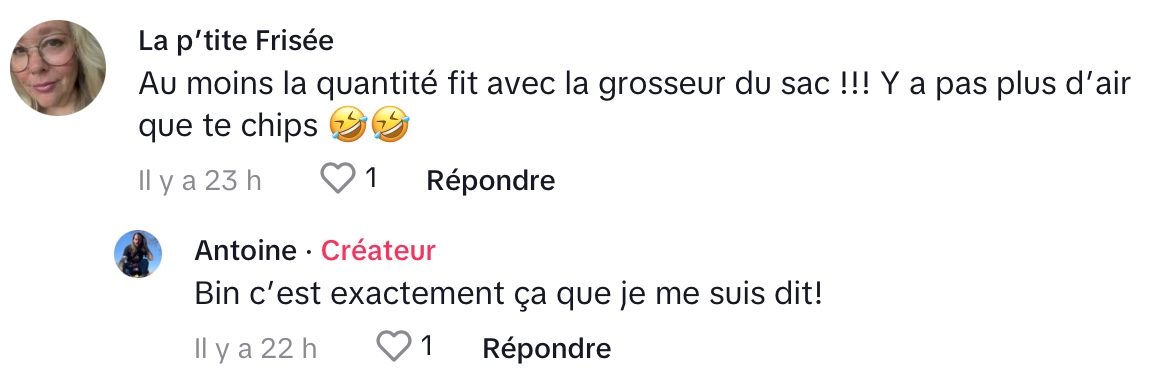
Task: Open the Antoine username link
Action: click(245, 251)
